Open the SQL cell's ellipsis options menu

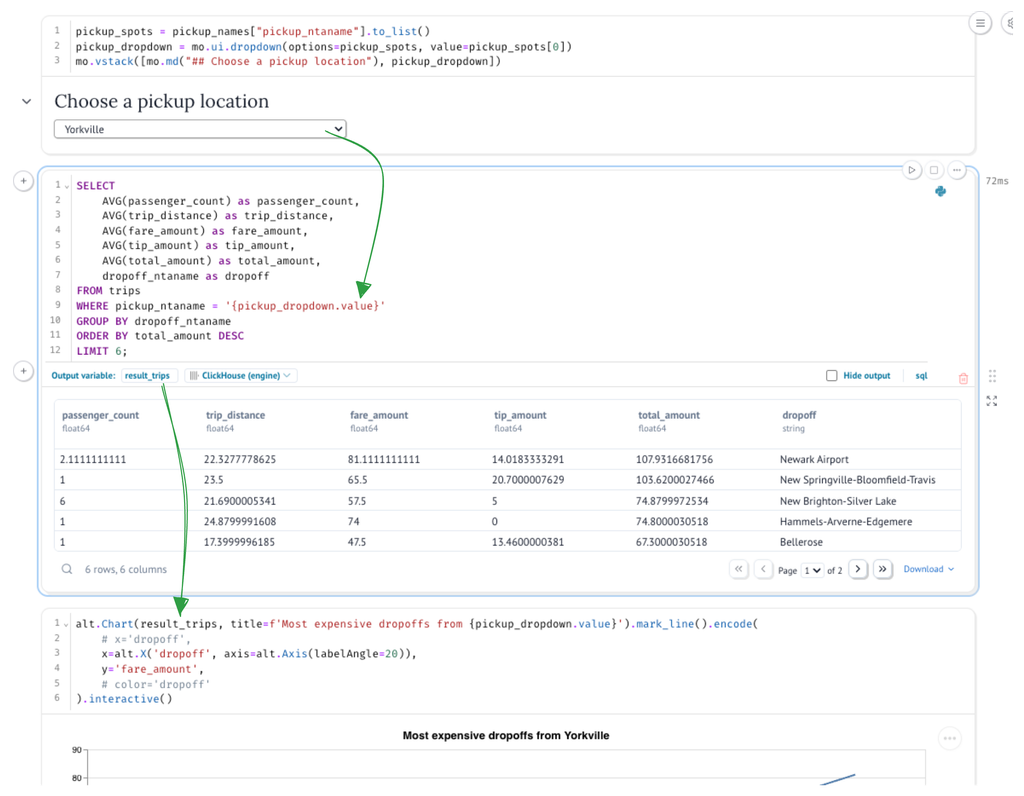[x=957, y=170]
